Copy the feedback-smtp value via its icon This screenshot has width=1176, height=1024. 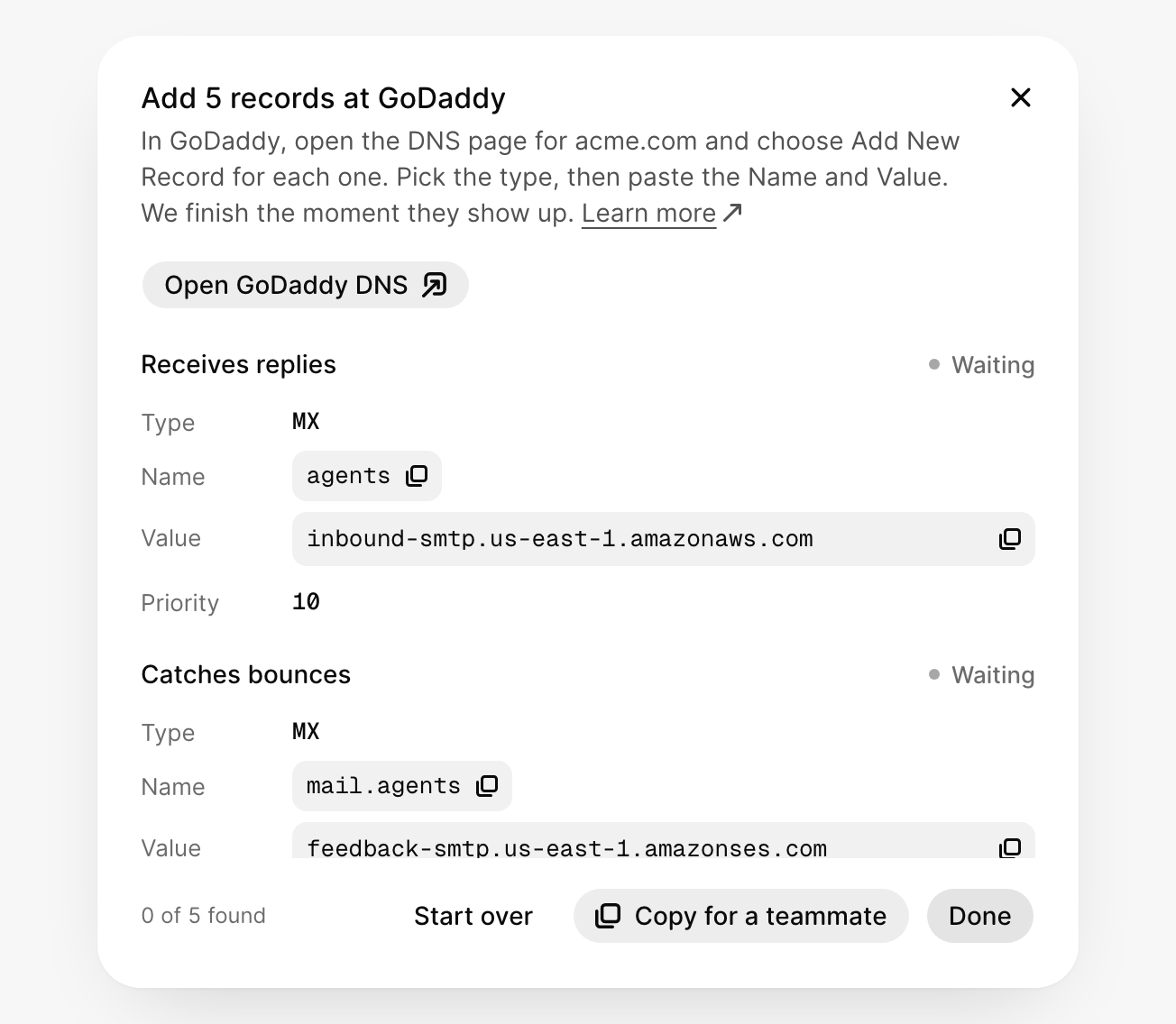coord(1009,848)
